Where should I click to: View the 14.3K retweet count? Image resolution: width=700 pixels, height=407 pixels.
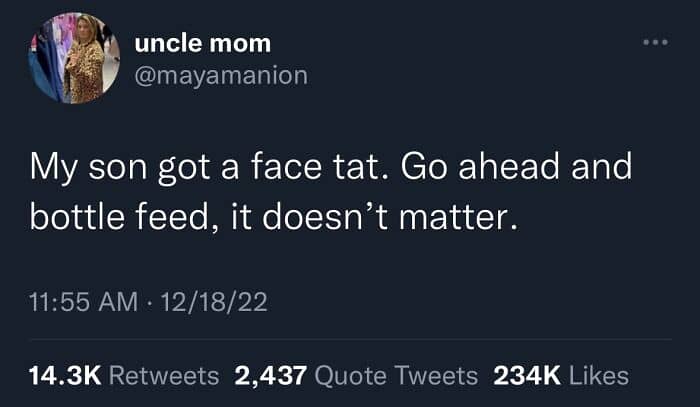[63, 375]
